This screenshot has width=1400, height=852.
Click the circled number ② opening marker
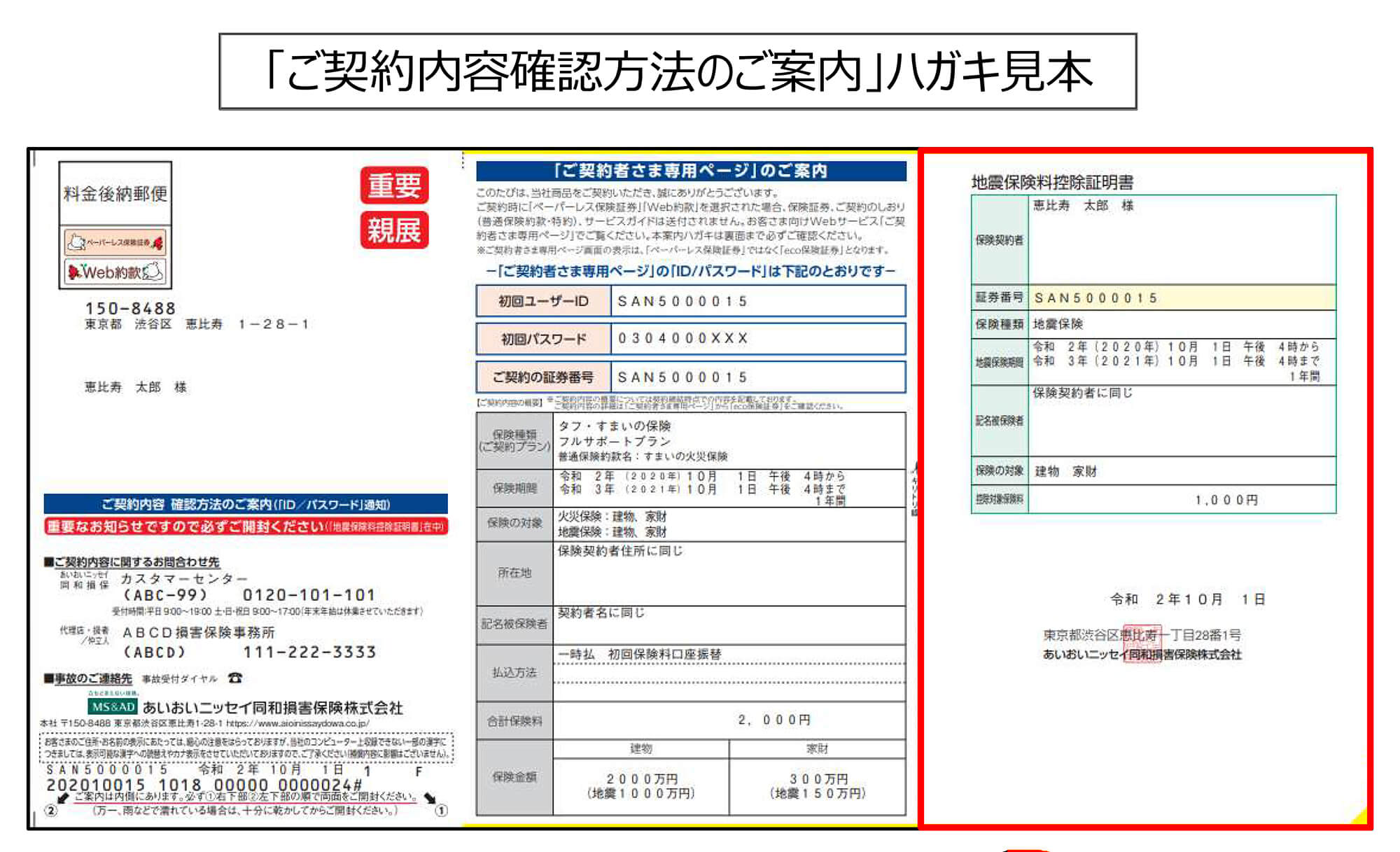(x=50, y=811)
